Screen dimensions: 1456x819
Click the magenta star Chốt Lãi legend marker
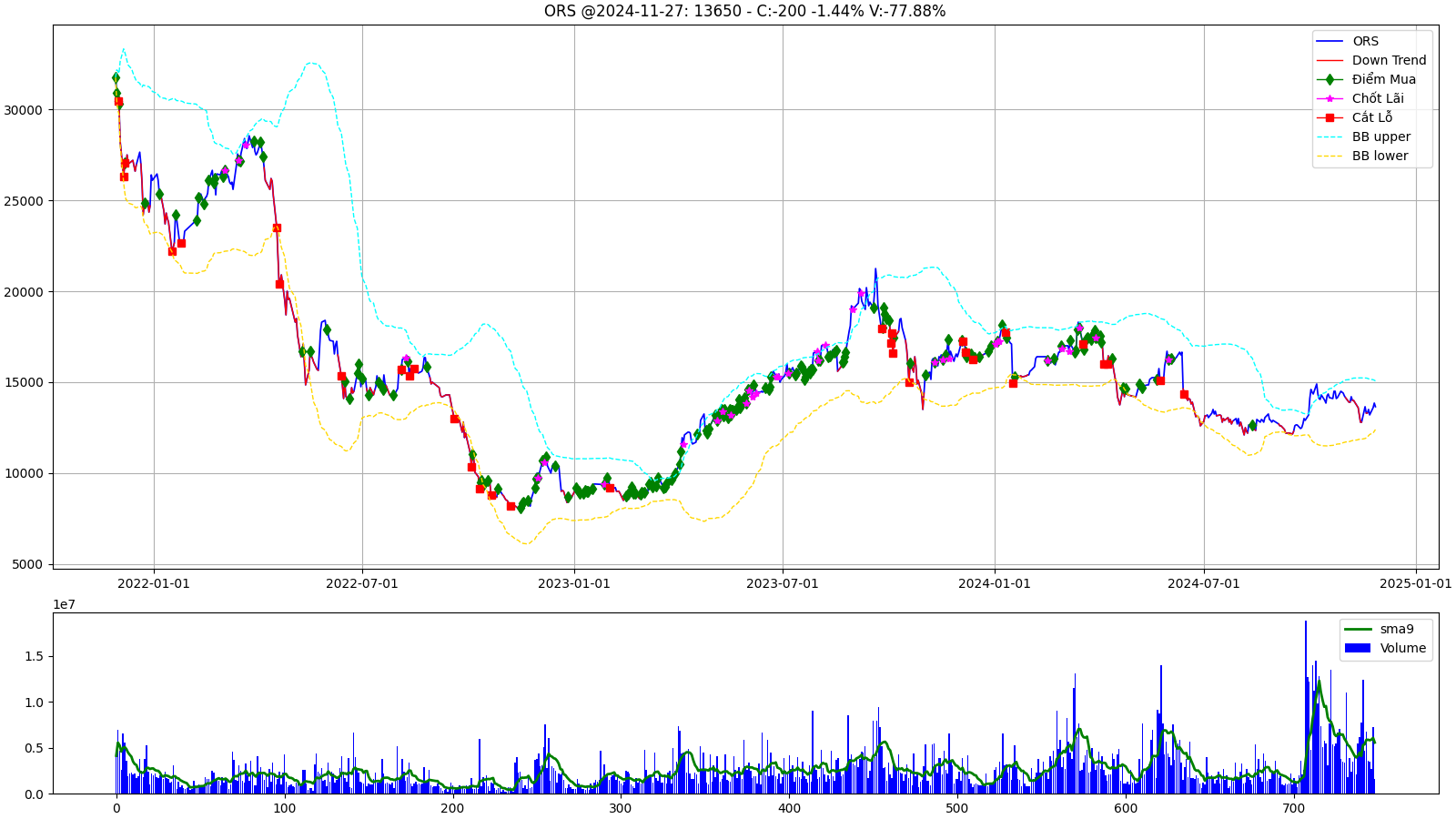(x=1330, y=98)
